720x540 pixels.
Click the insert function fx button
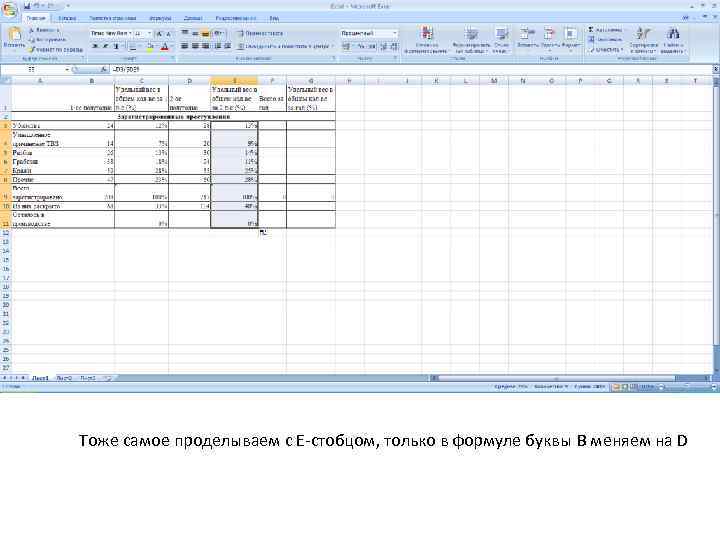(x=104, y=69)
